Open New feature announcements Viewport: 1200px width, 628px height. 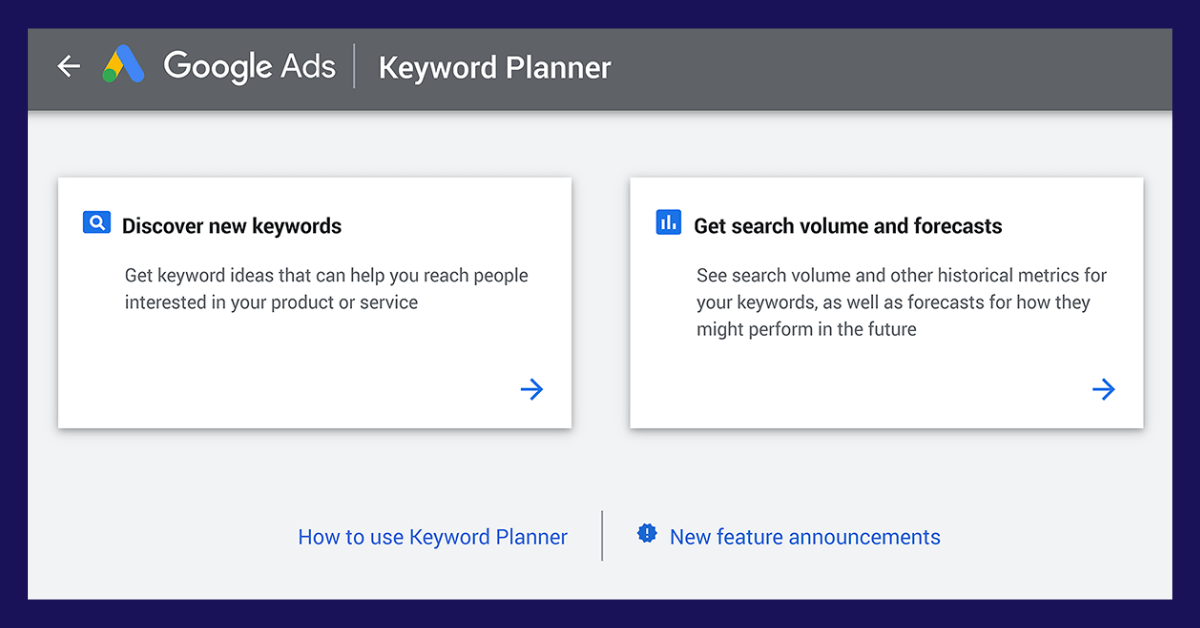[x=804, y=537]
